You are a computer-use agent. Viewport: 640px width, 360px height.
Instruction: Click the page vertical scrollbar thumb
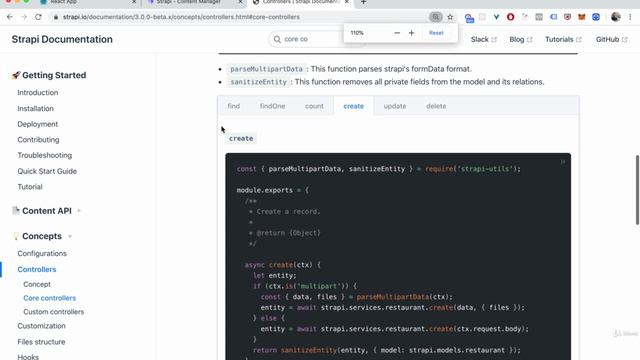point(637,190)
